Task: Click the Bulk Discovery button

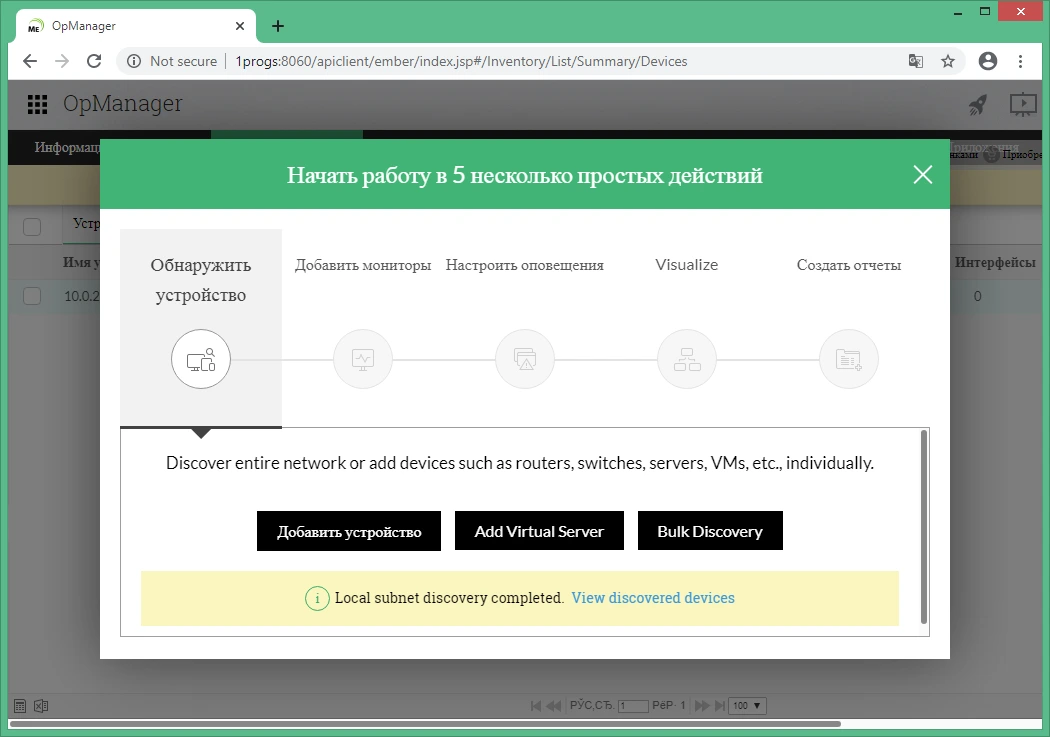Action: pos(710,531)
